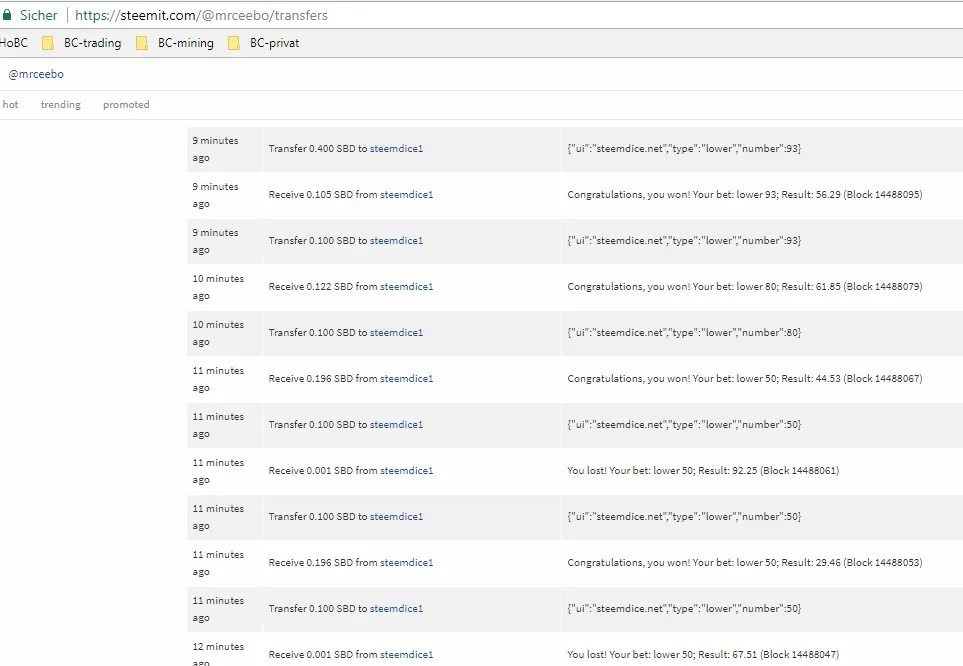Open the BC-trading bookmark folder icon

(x=47, y=43)
